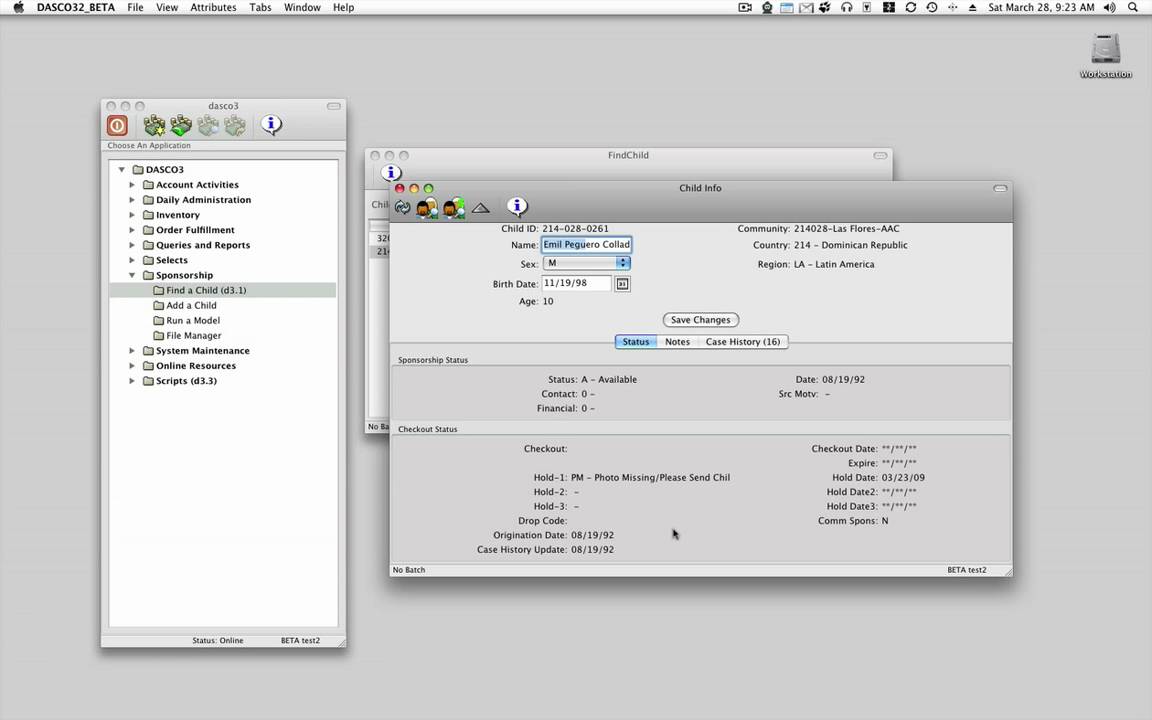Click the FindChild window title bar
This screenshot has height=720, width=1152.
[x=628, y=156]
